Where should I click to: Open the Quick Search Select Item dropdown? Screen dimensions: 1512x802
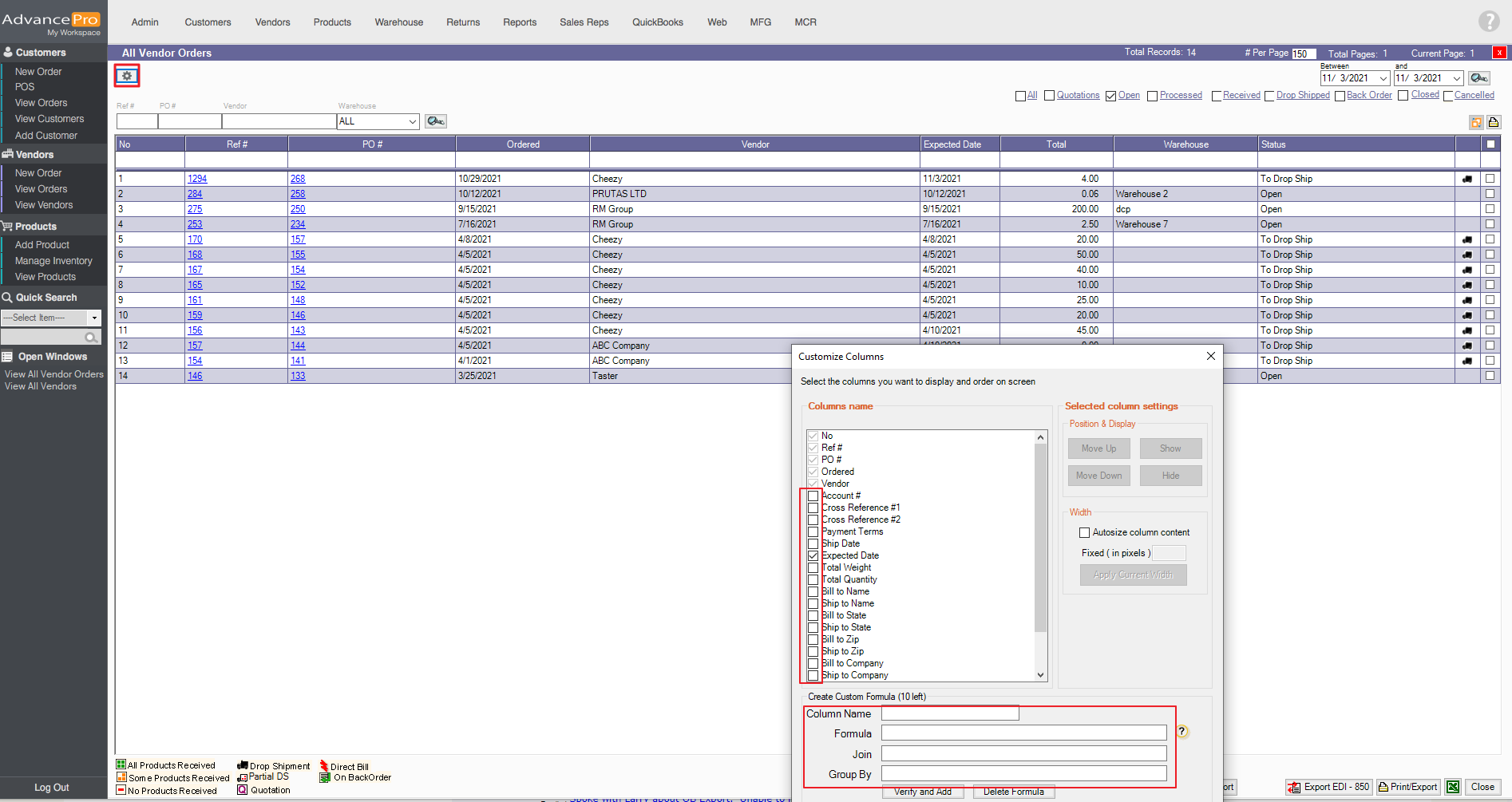click(94, 318)
